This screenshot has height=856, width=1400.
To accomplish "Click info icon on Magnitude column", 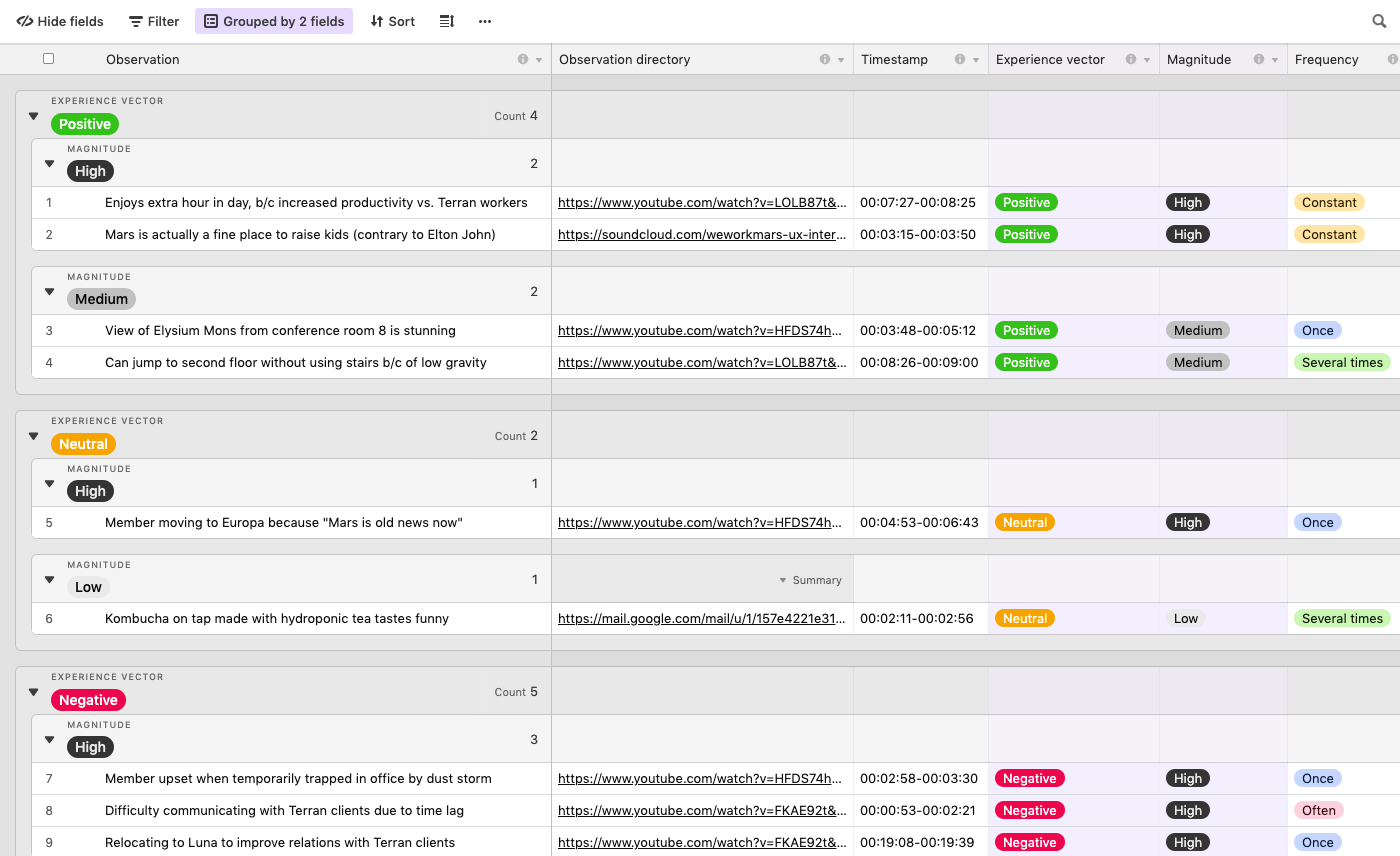I will [1259, 60].
